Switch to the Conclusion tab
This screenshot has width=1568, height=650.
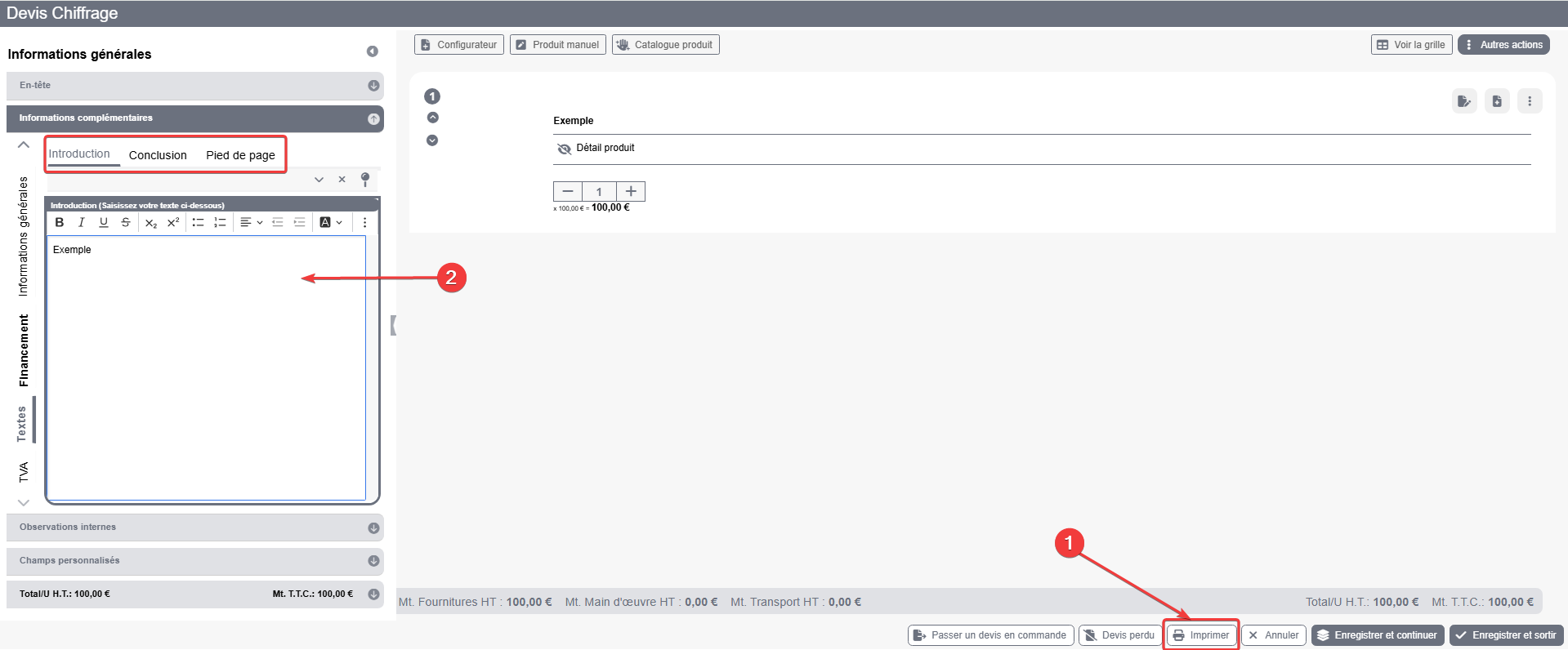click(x=158, y=155)
